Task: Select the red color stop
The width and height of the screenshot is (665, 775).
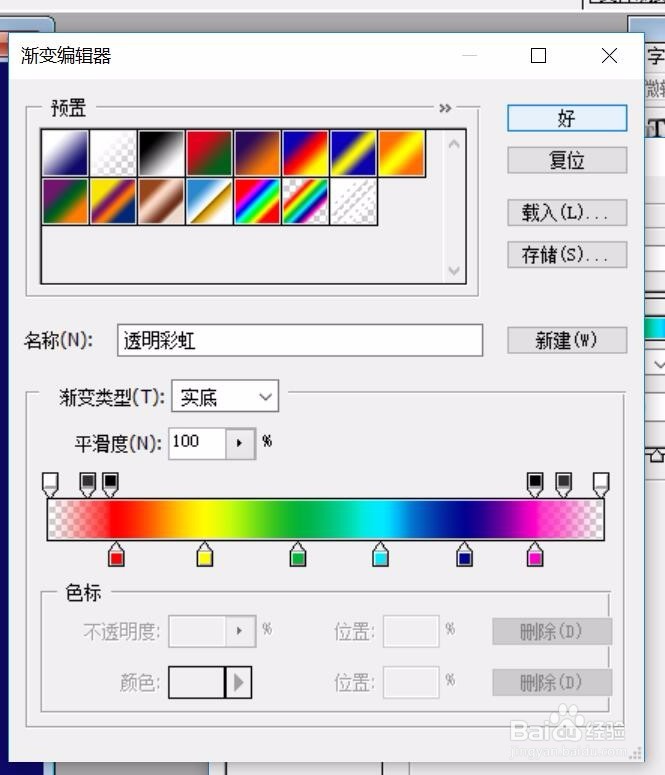Action: tap(116, 554)
